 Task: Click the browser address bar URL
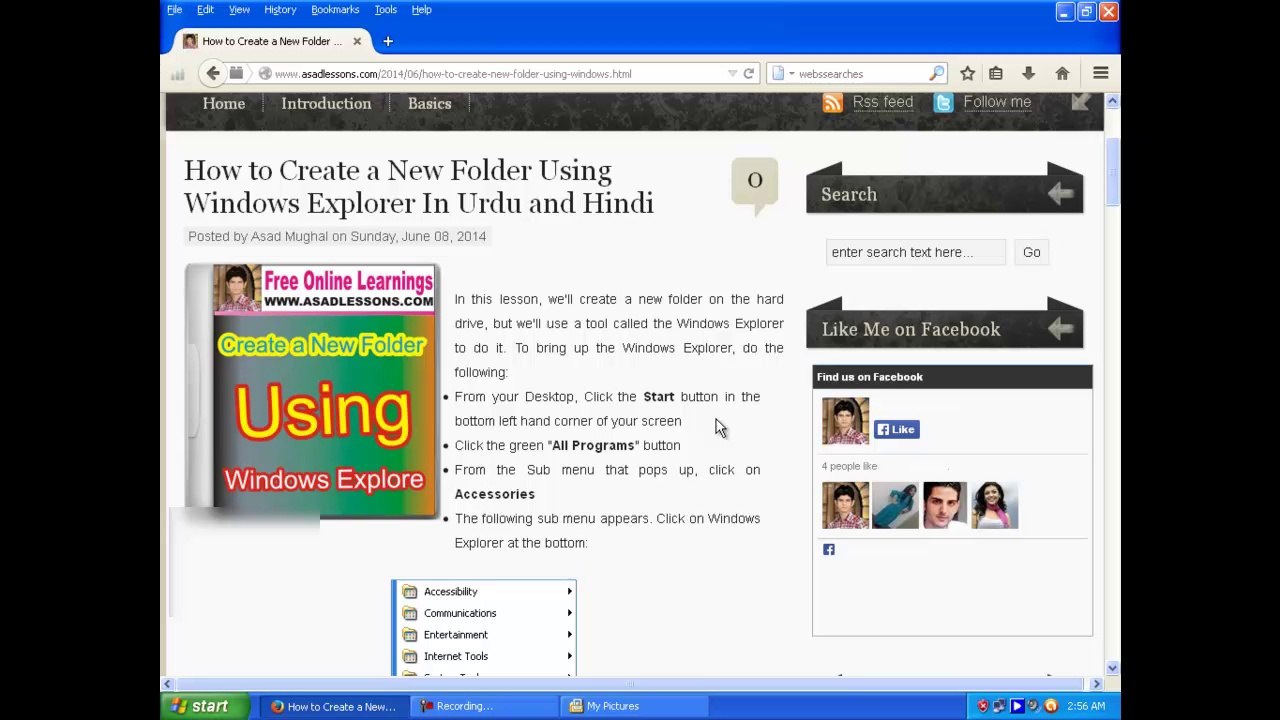[453, 74]
